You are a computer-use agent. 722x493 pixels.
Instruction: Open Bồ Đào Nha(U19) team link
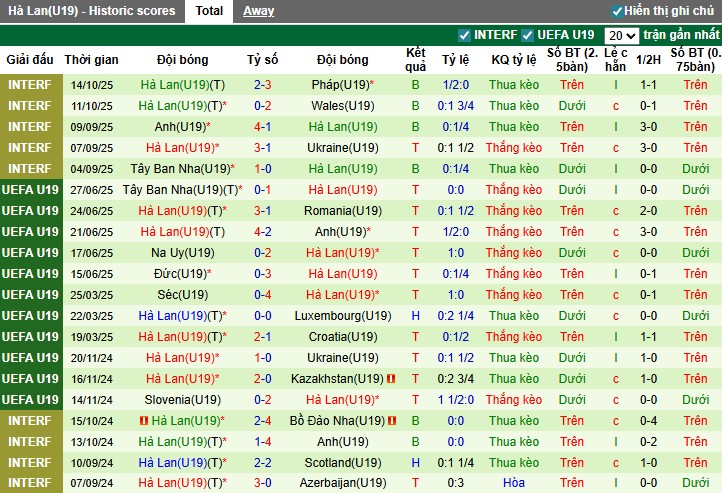[337, 421]
